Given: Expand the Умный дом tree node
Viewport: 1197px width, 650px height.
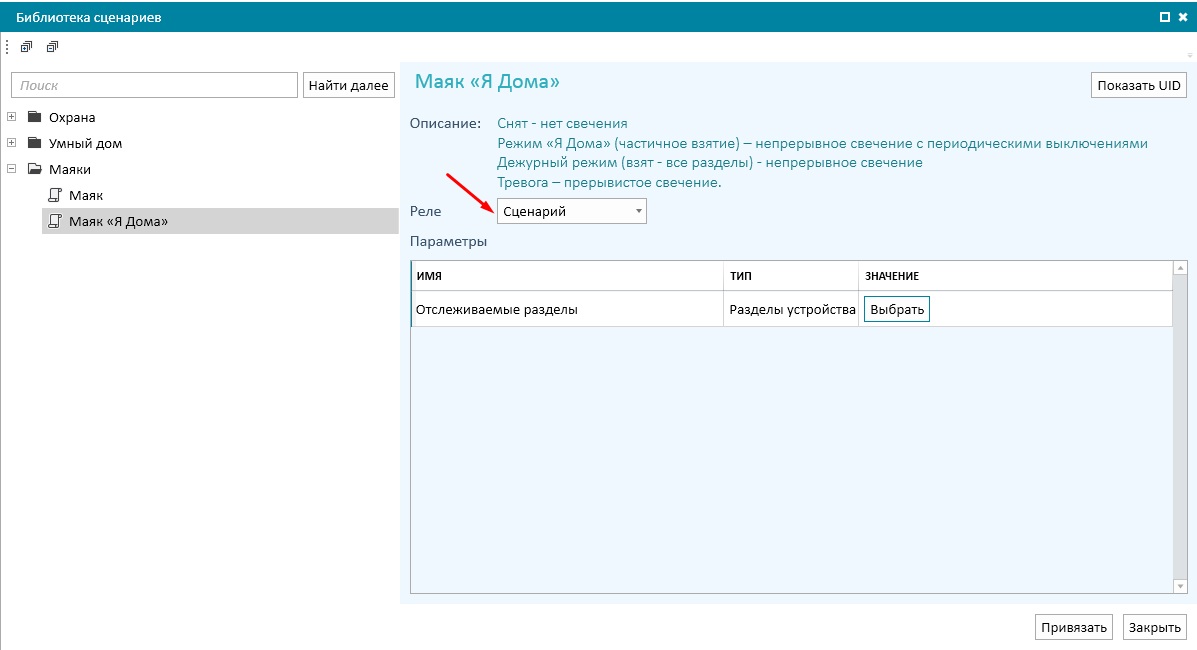Looking at the screenshot, I should click(11, 143).
